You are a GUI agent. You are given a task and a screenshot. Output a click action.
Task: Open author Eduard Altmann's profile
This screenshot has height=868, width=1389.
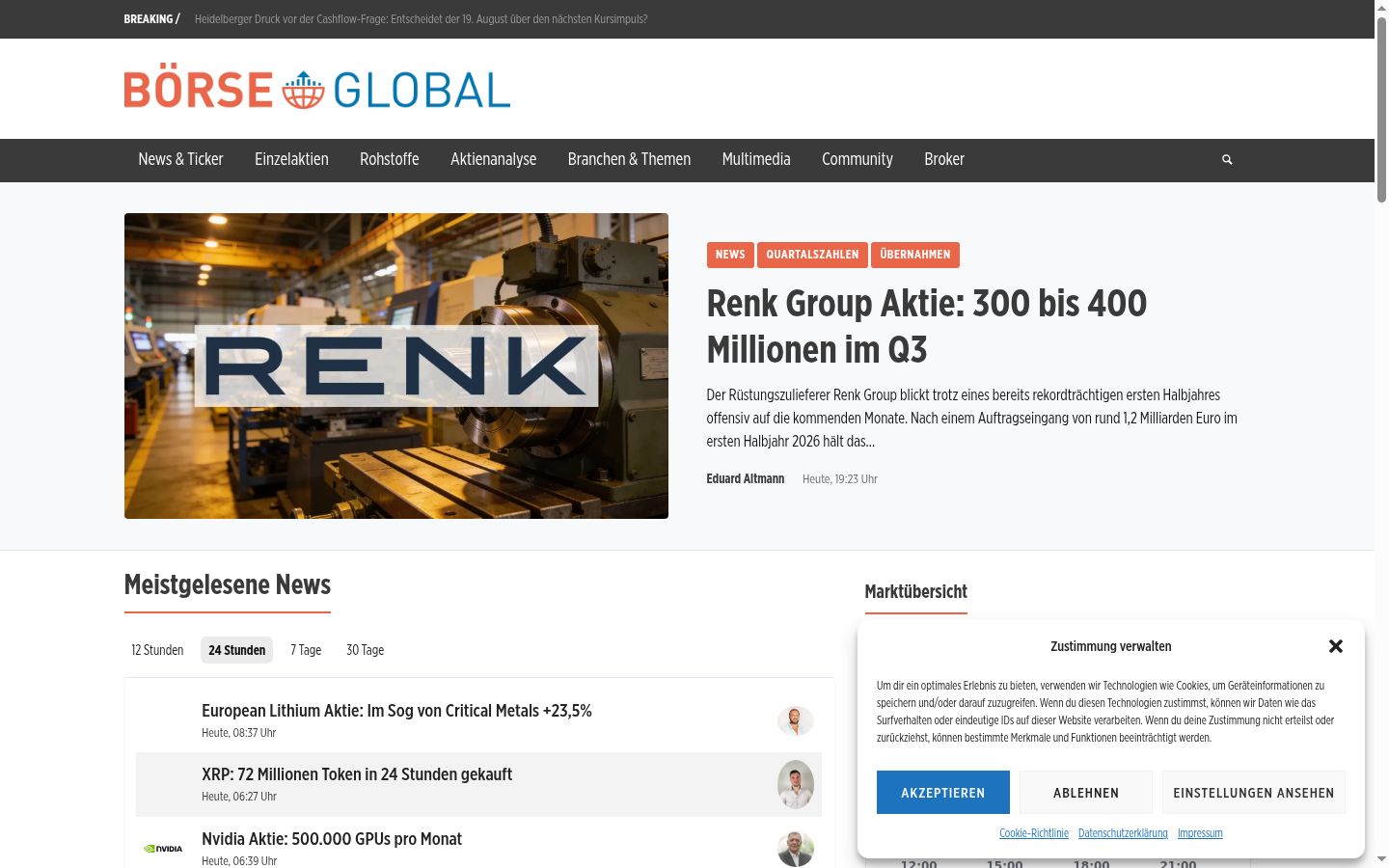746,479
